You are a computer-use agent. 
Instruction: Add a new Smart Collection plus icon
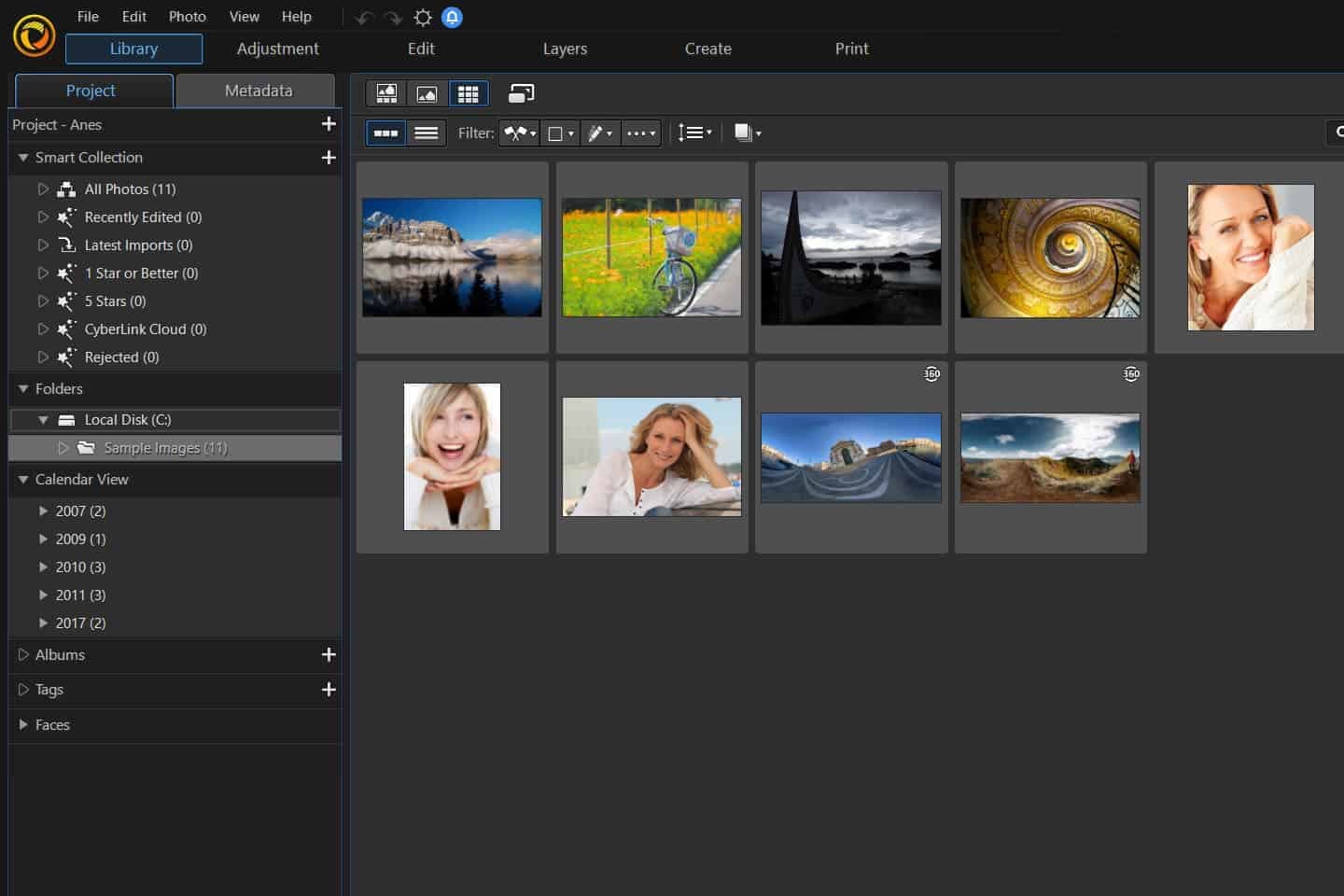coord(329,158)
